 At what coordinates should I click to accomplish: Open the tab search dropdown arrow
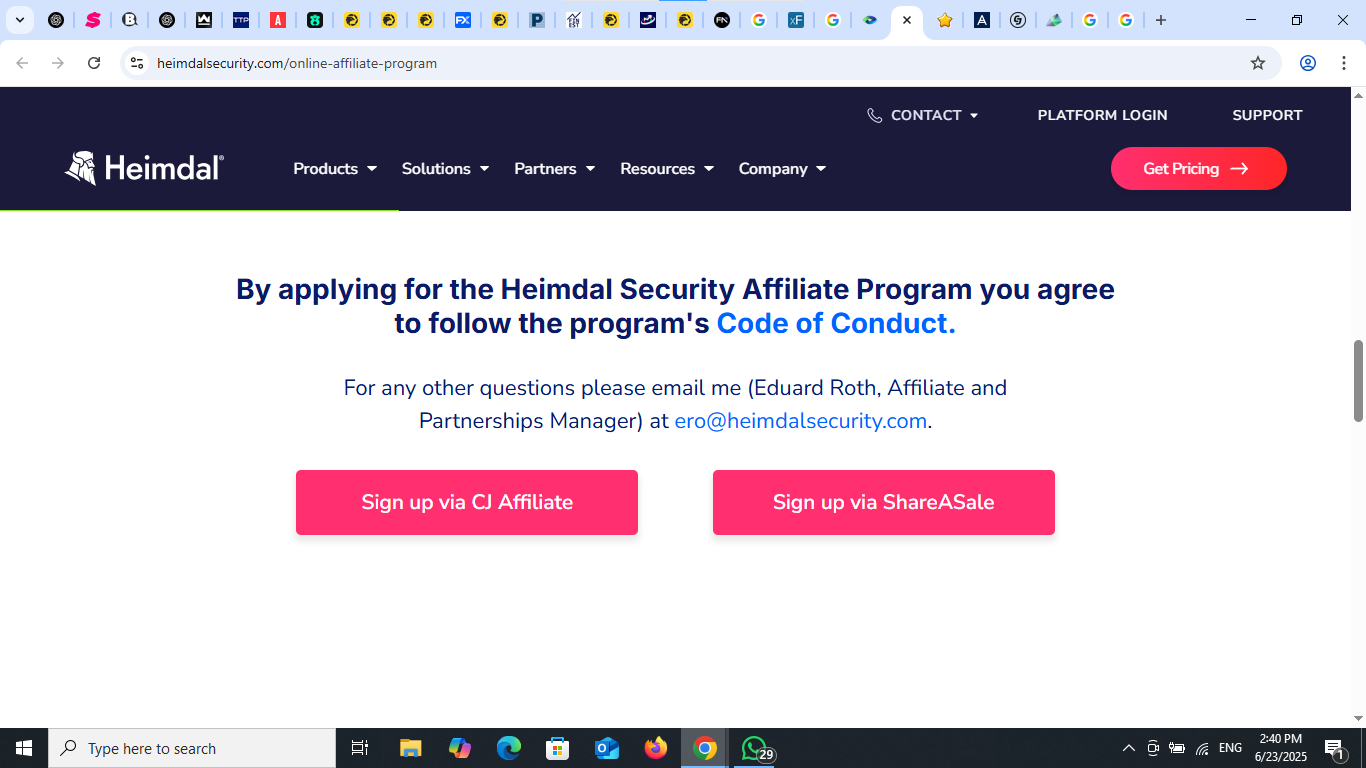pos(19,20)
